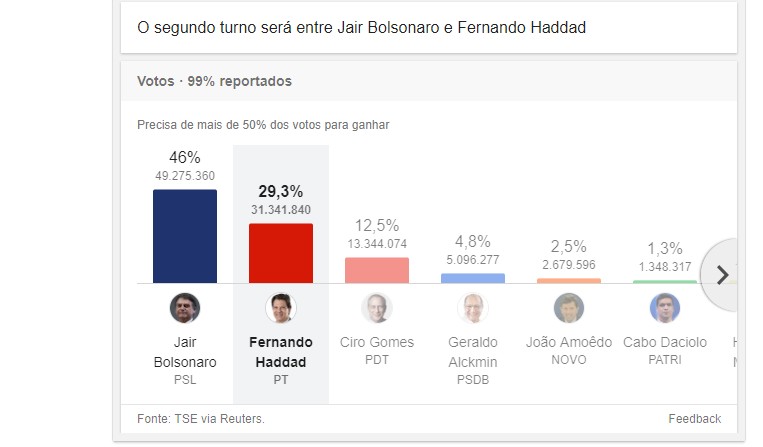
Task: Click the pink Ciro Gomes bar
Action: coord(377,270)
